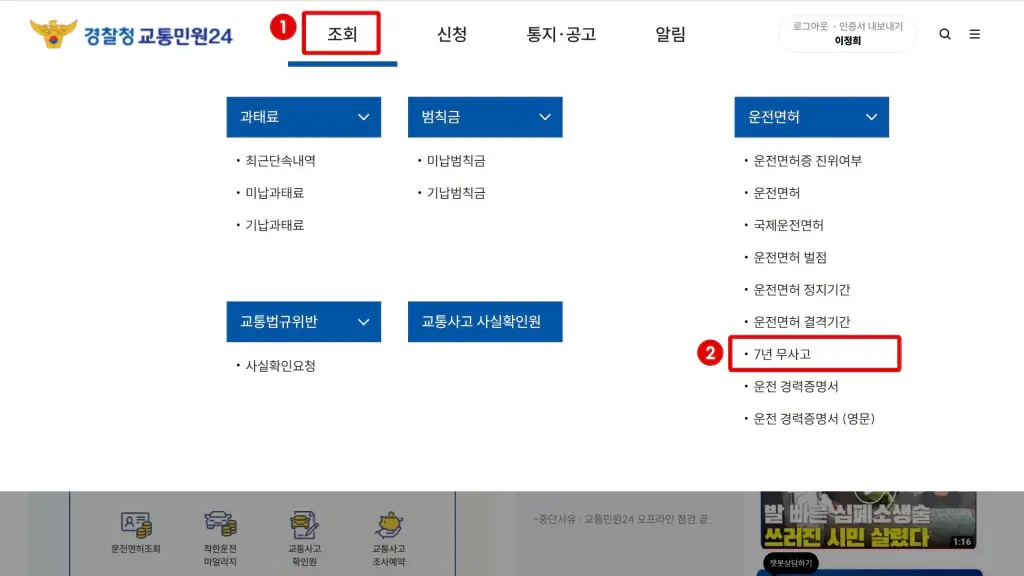The height and width of the screenshot is (576, 1024).
Task: Toggle the 교통법규위반 section chevron
Action: pos(363,322)
